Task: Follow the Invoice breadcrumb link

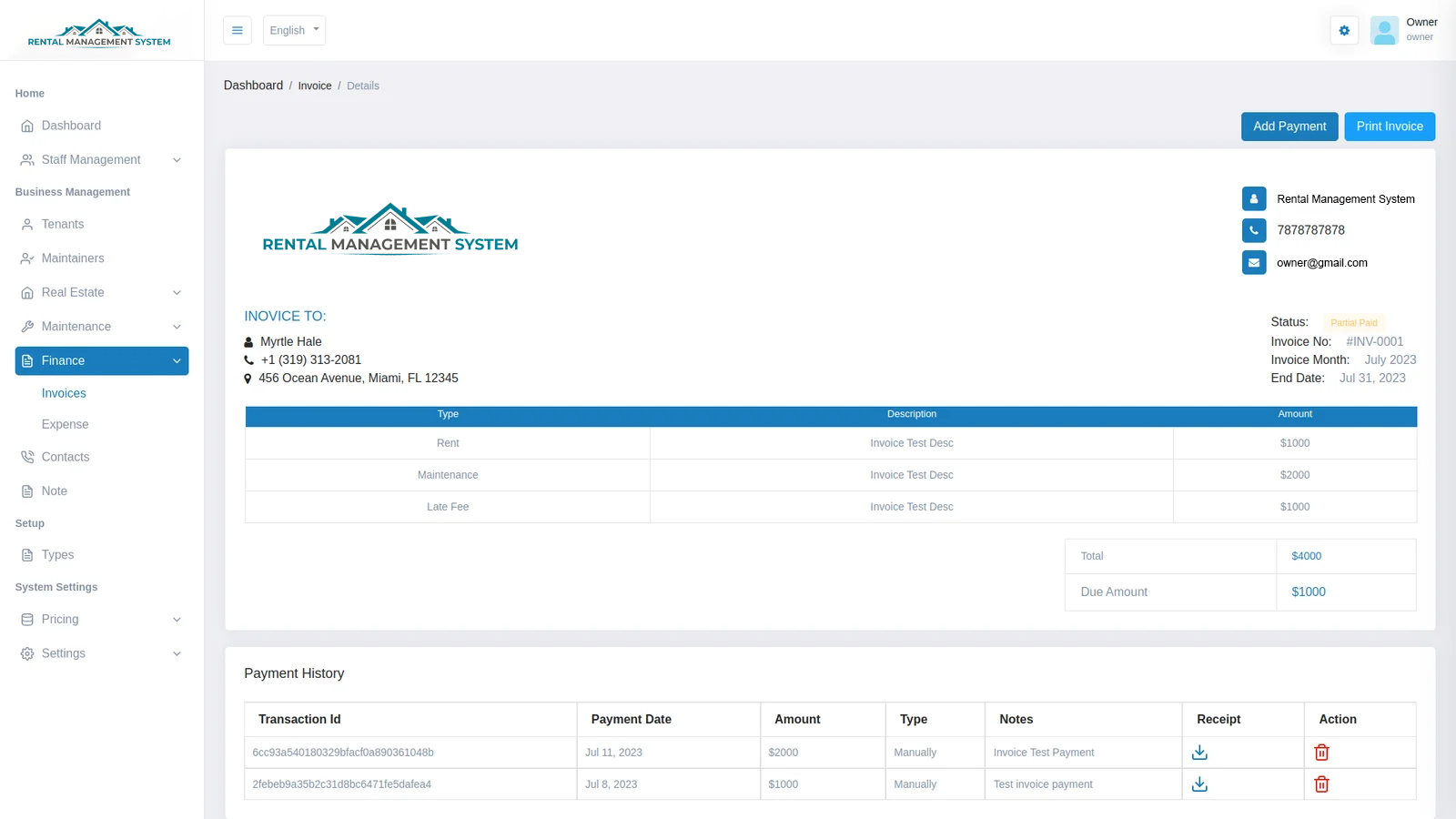Action: (315, 86)
